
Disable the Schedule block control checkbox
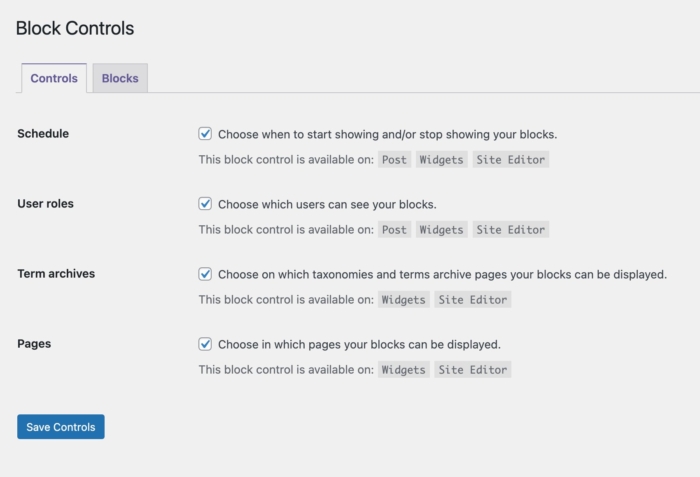pos(205,134)
